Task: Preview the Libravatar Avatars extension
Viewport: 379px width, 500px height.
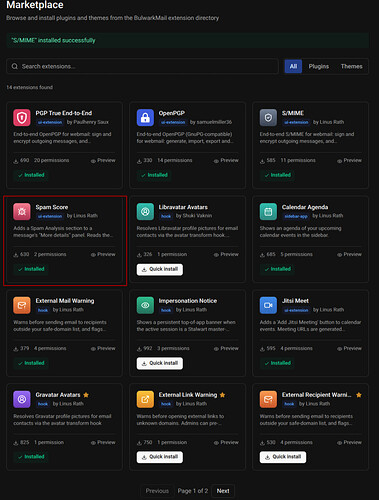Action: pos(226,254)
